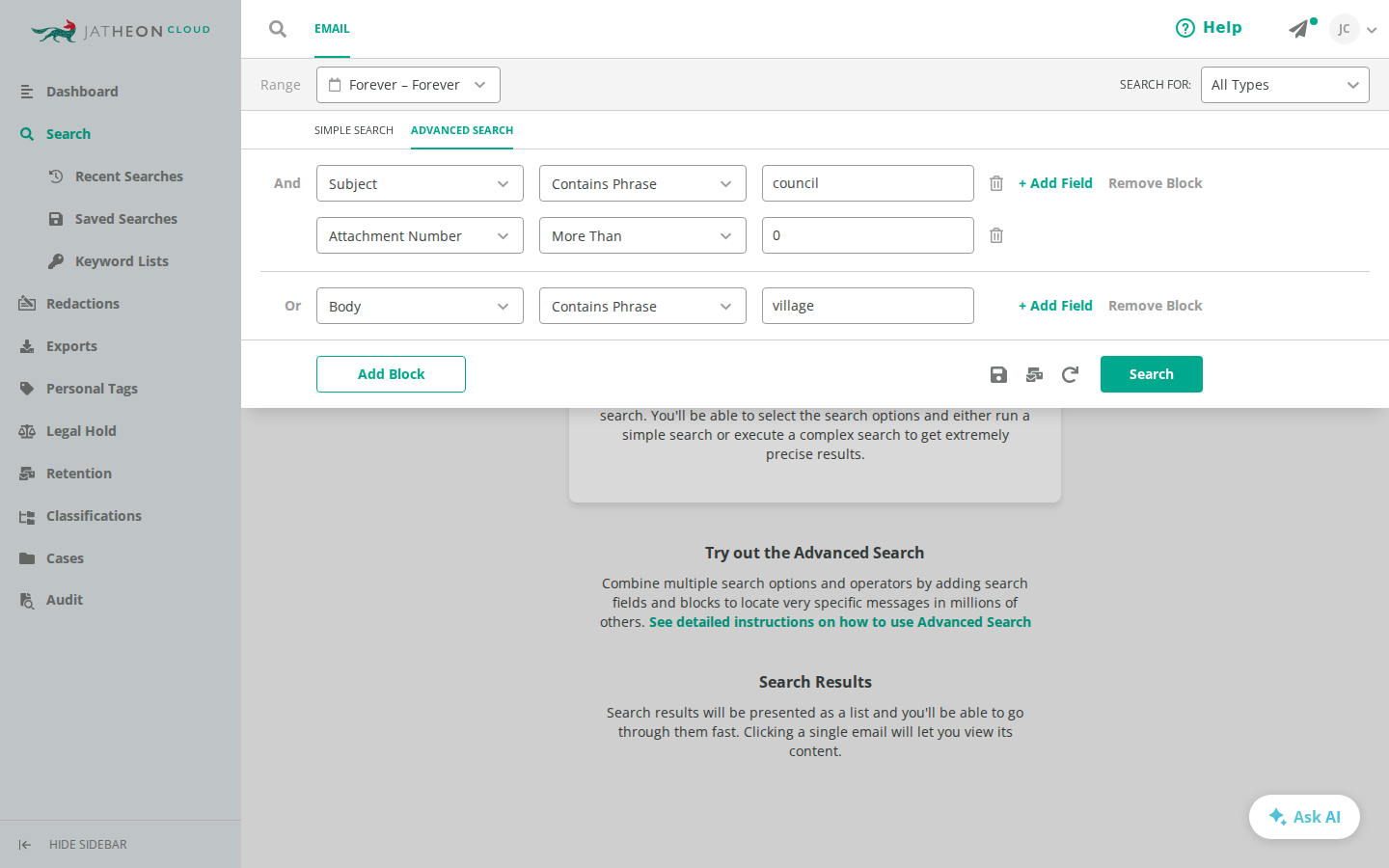Open the JC user account menu
This screenshot has width=1389, height=868.
click(x=1352, y=29)
